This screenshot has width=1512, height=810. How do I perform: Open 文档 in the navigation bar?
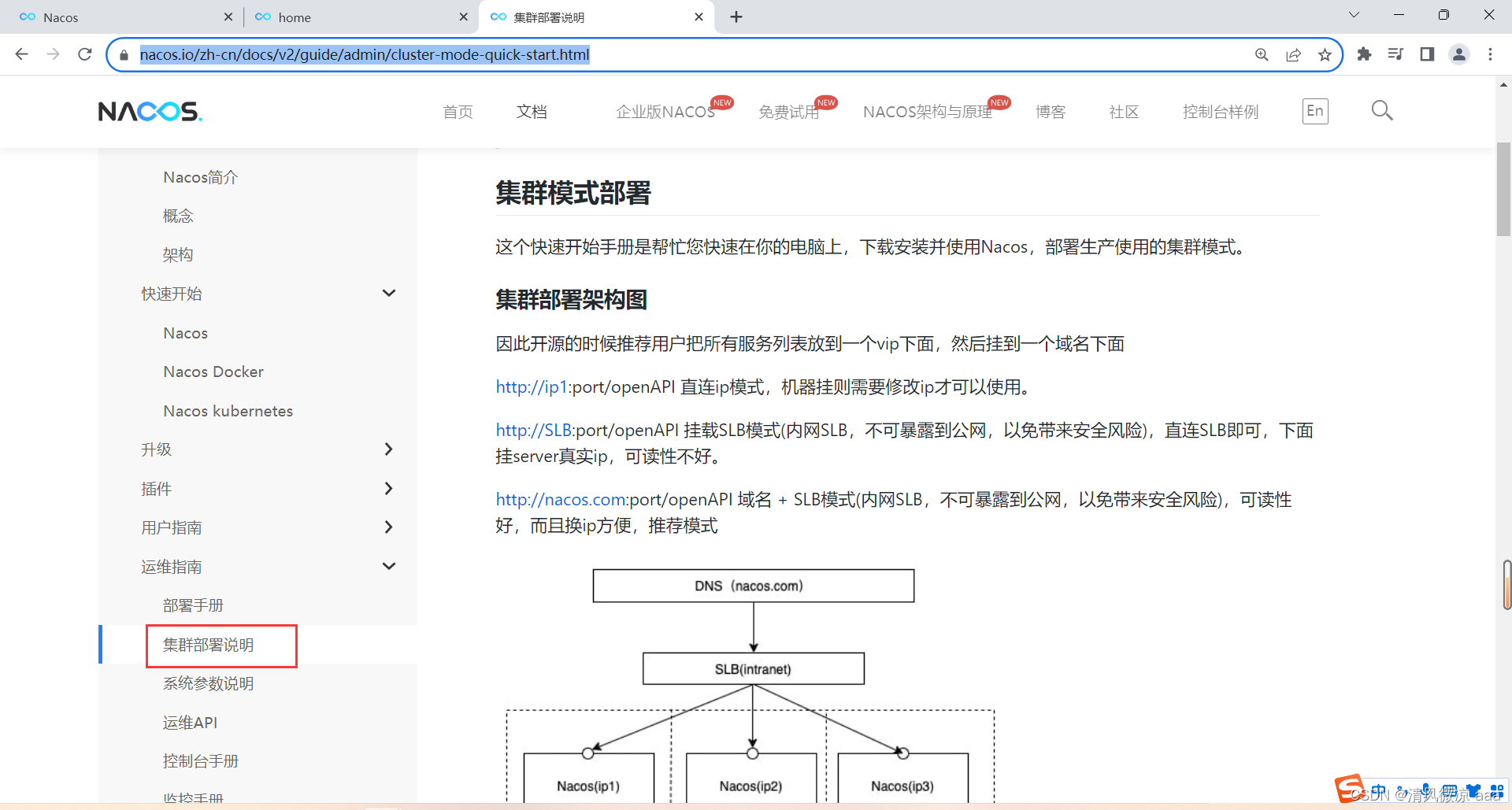click(x=532, y=112)
